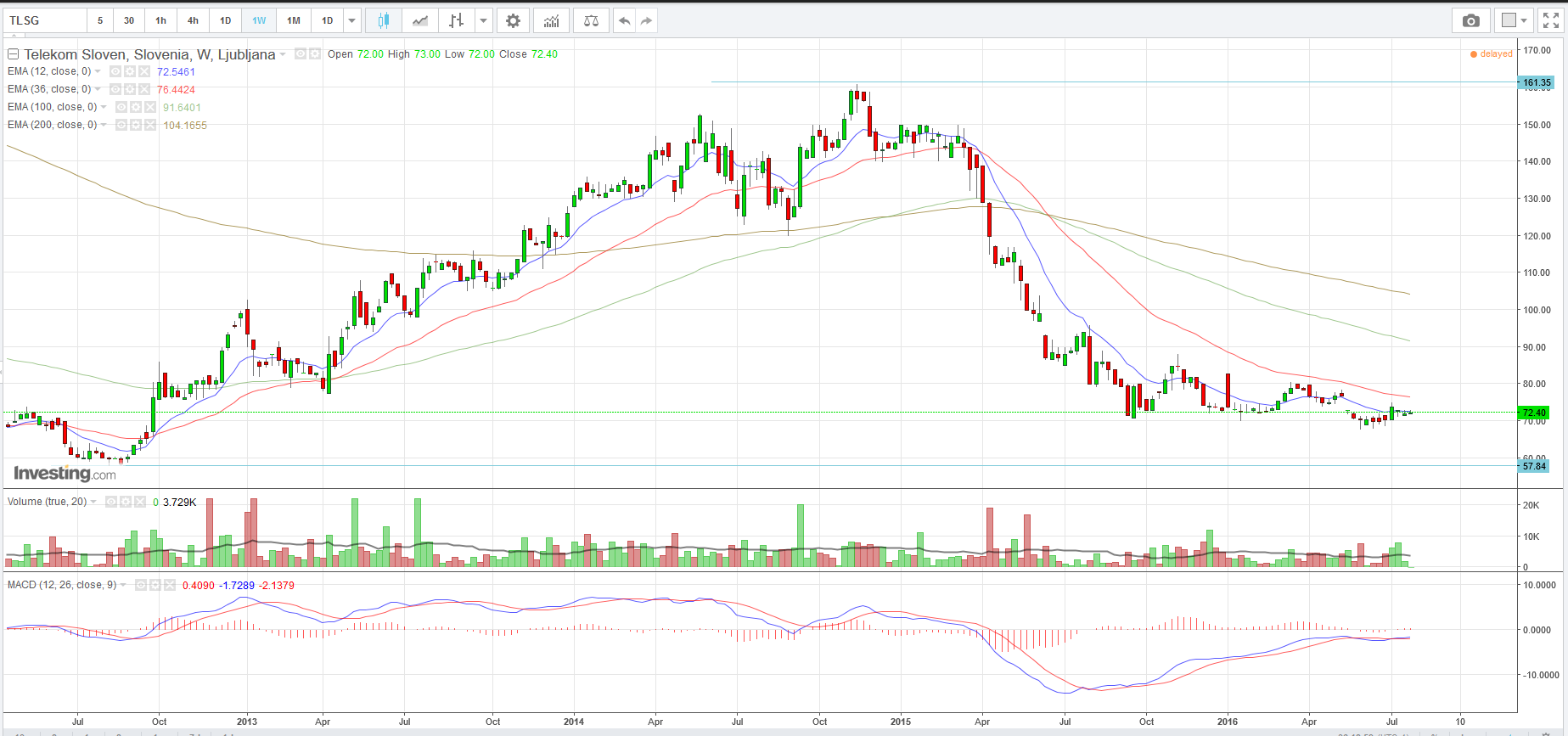Screen dimensions: 1568x736
Task: Click the 72.40 current price label
Action: (1535, 413)
